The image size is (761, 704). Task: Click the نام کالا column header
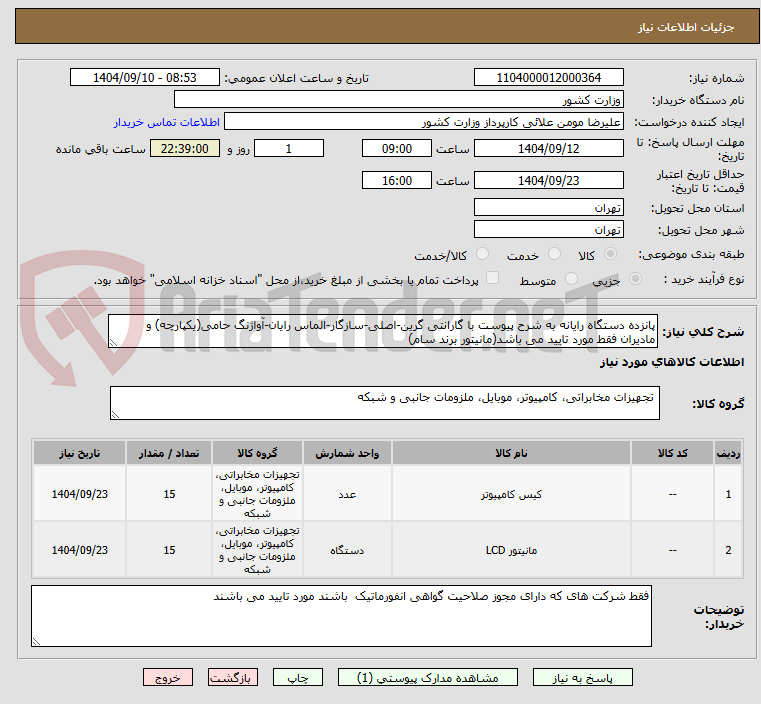pos(511,453)
